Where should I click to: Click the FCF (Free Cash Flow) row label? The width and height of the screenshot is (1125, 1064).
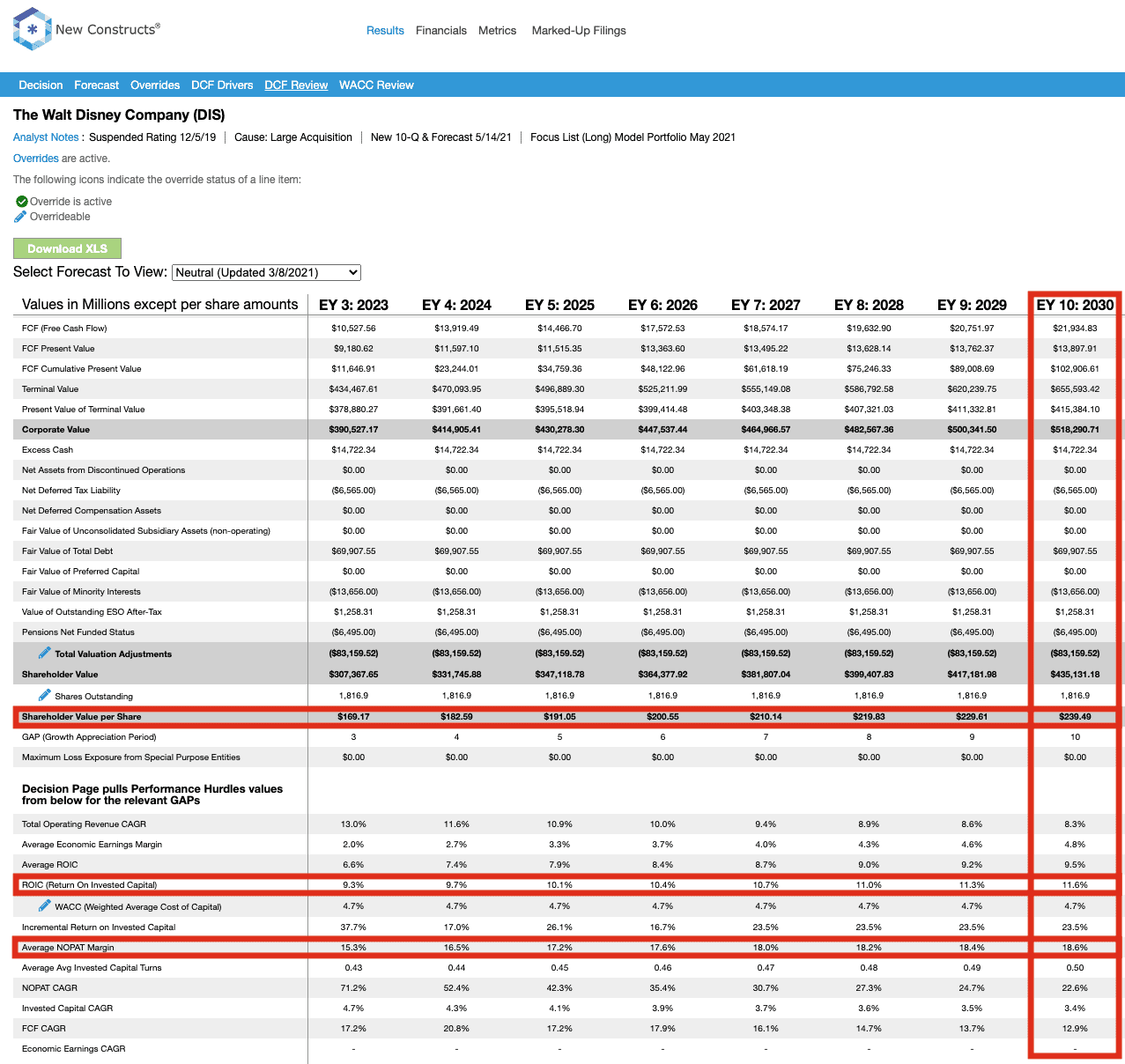pos(64,329)
